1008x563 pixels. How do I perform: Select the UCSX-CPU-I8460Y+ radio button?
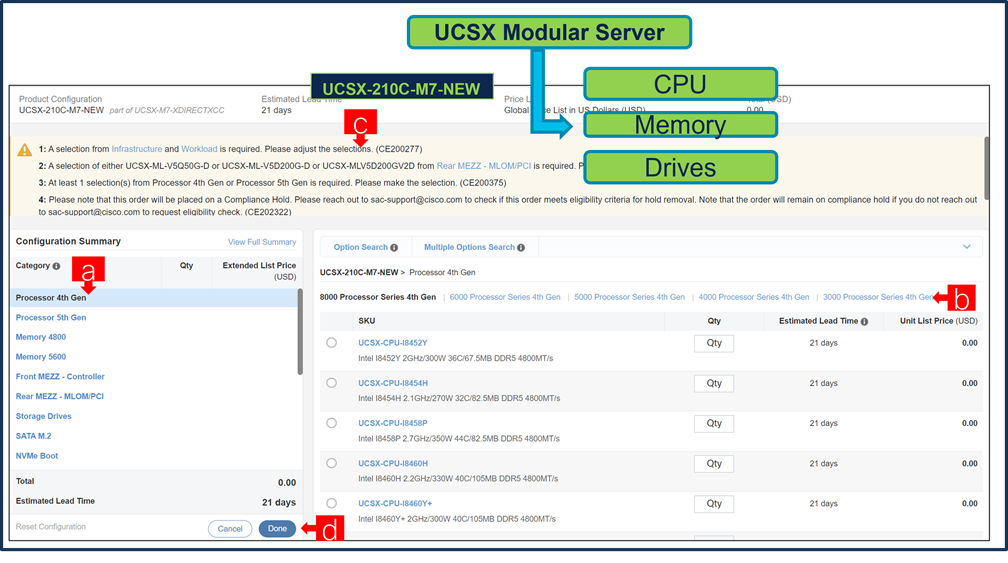[331, 503]
